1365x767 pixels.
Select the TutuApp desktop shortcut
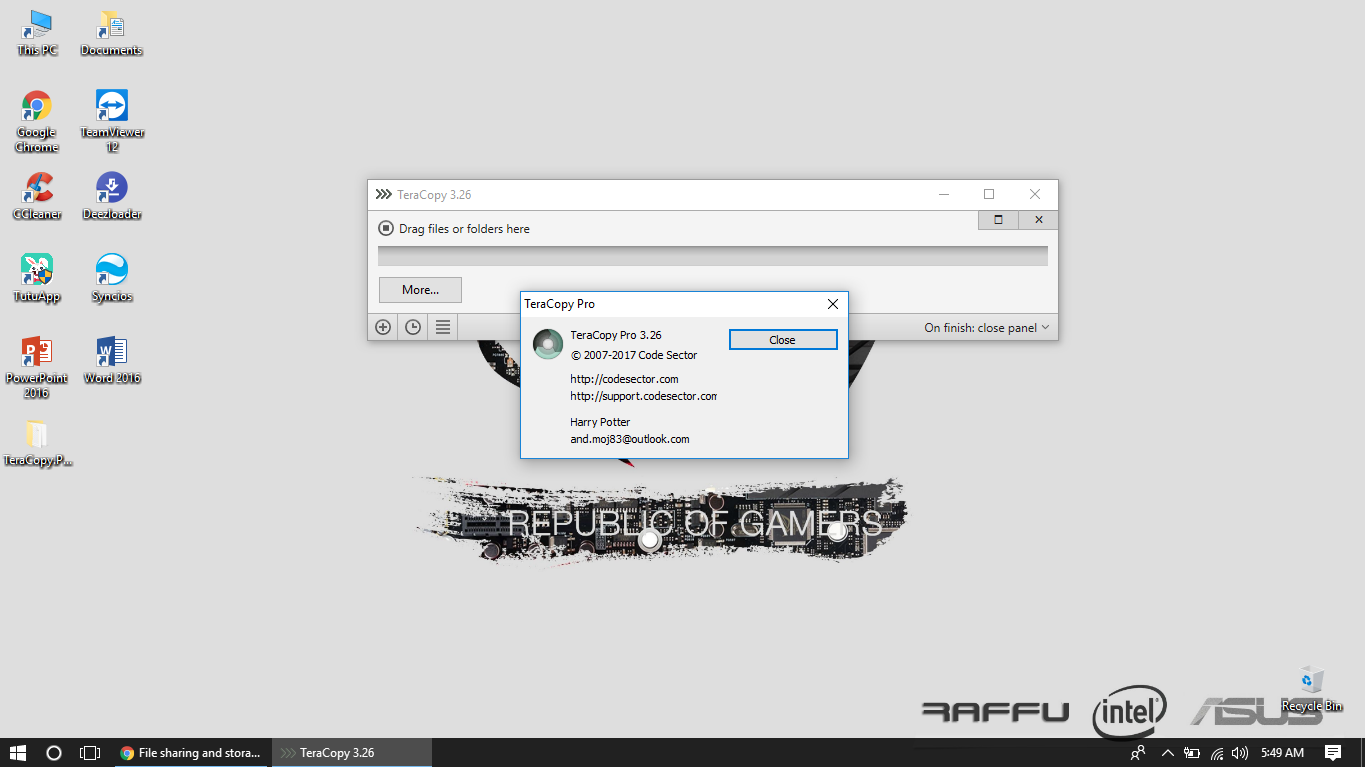37,278
